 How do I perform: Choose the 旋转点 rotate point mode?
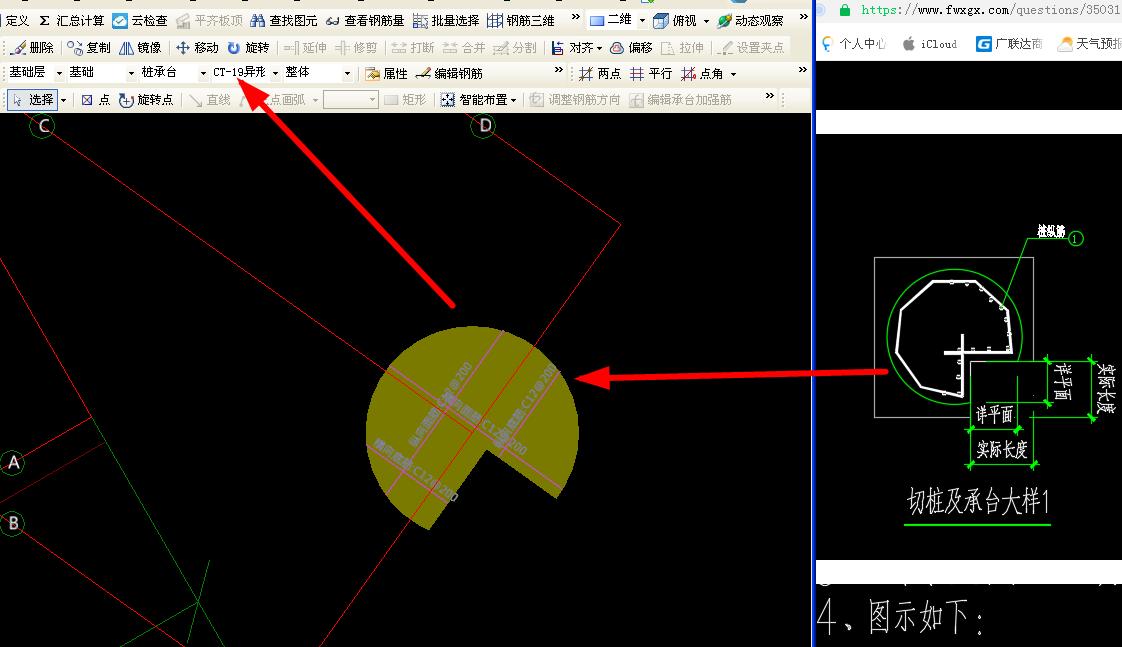click(x=147, y=99)
